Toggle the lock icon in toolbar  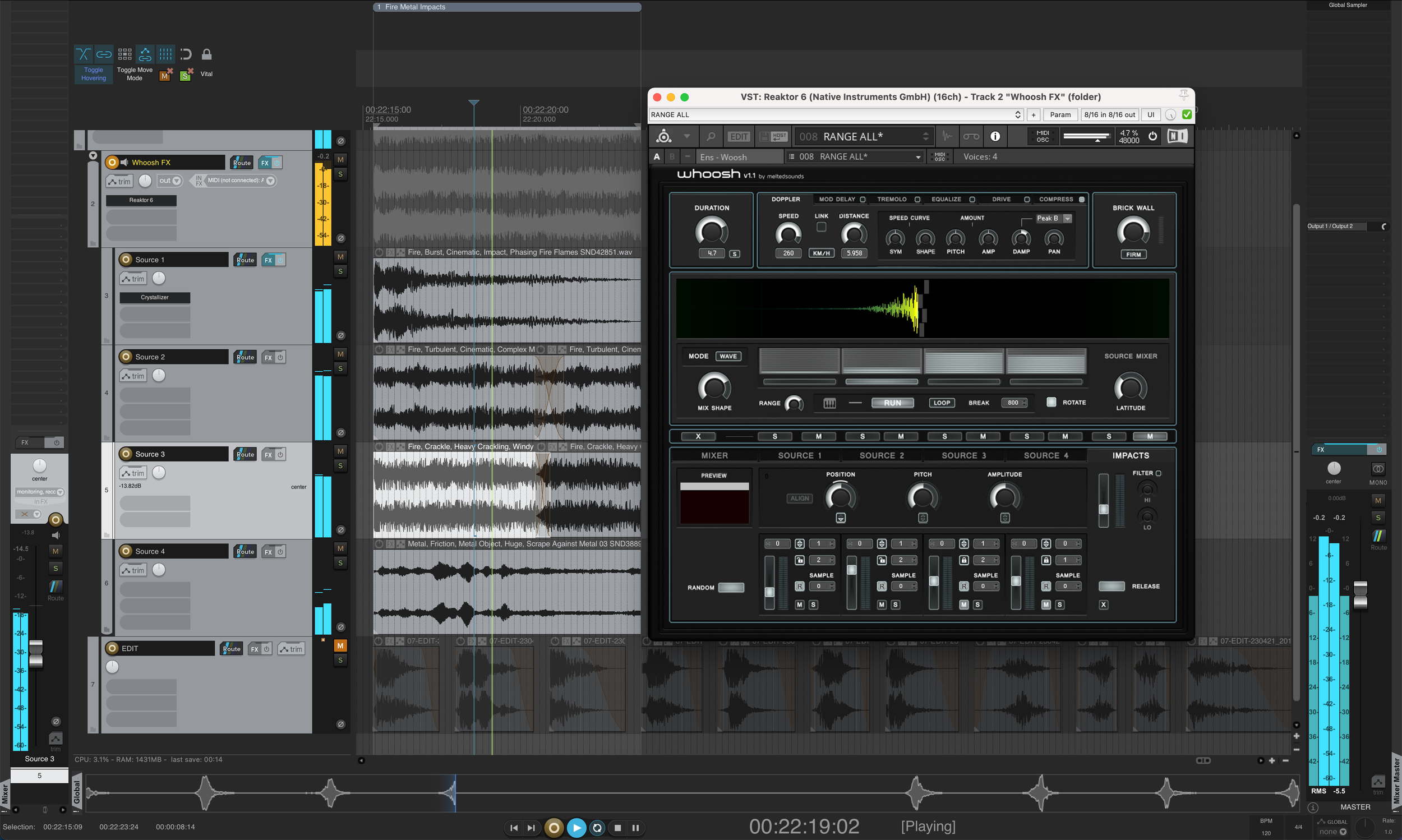(x=206, y=54)
